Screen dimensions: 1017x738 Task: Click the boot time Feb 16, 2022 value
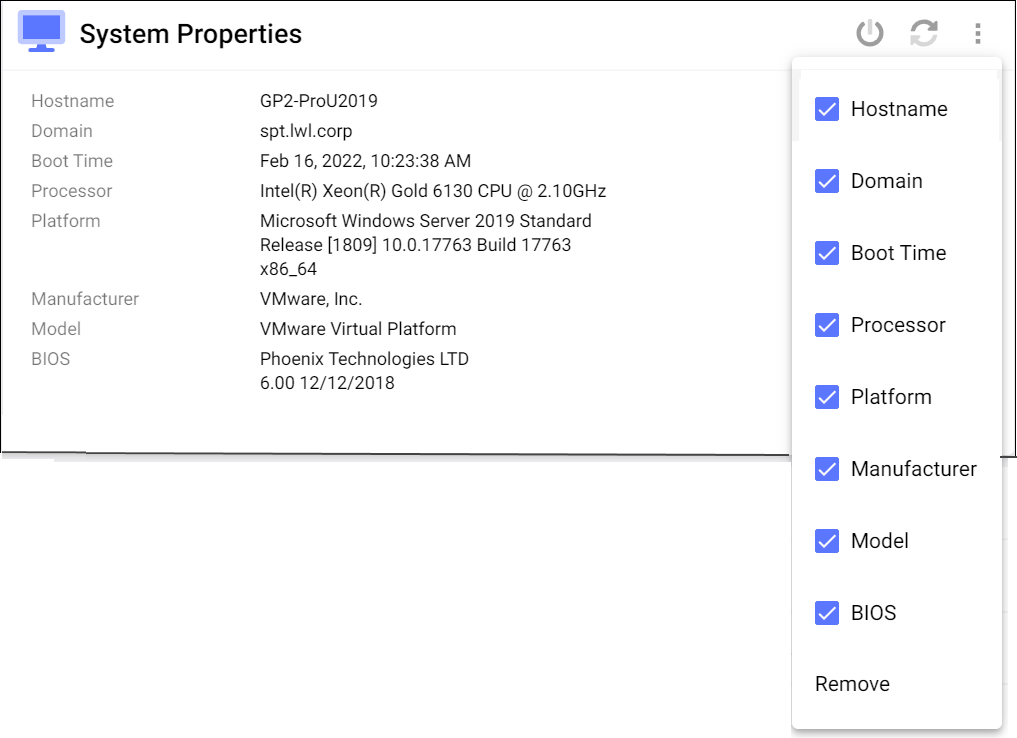point(365,161)
